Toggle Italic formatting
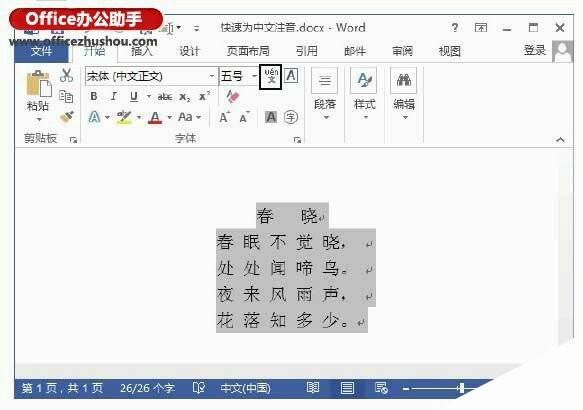 [x=114, y=97]
